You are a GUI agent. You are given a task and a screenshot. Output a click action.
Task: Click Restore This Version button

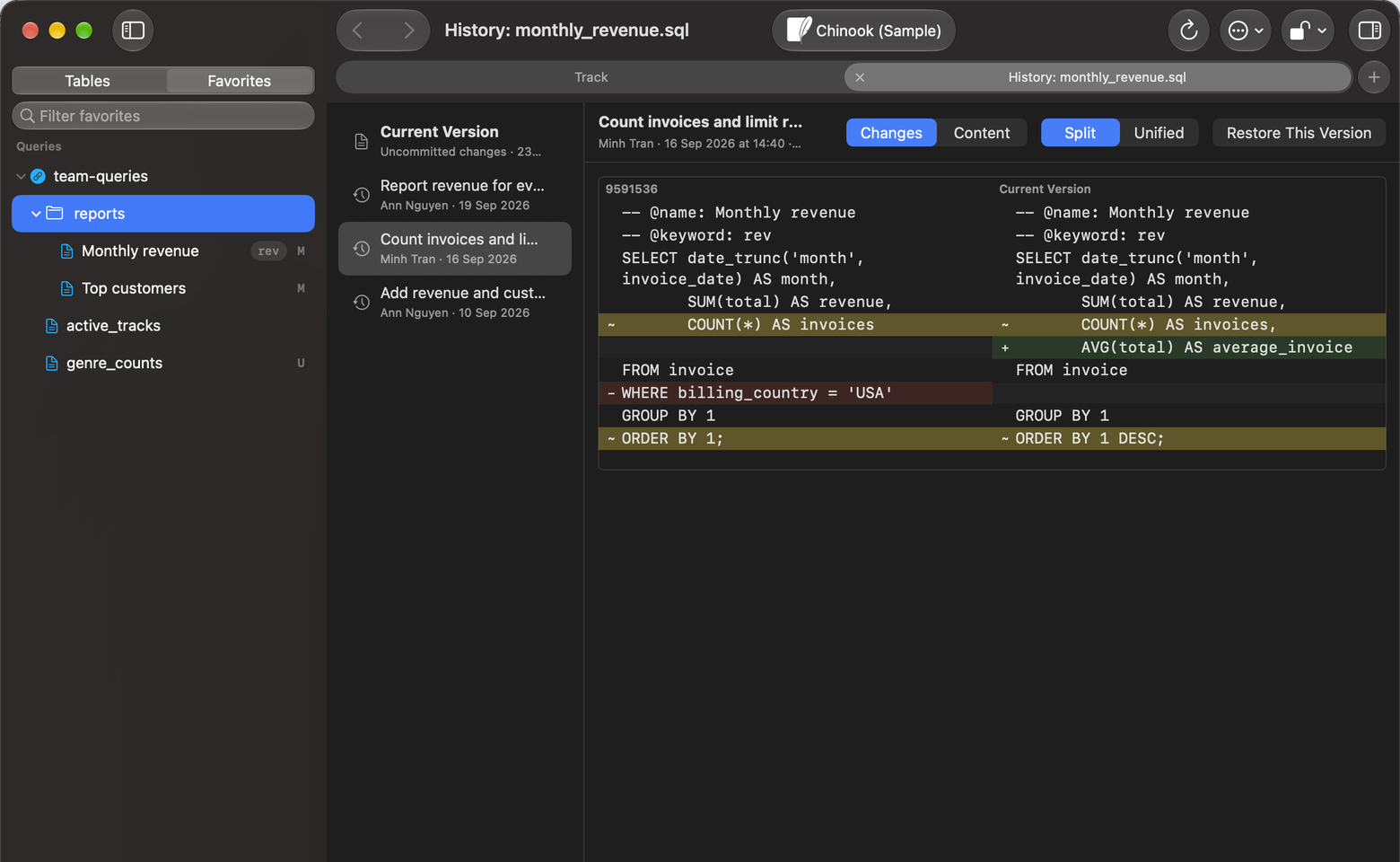(x=1299, y=133)
